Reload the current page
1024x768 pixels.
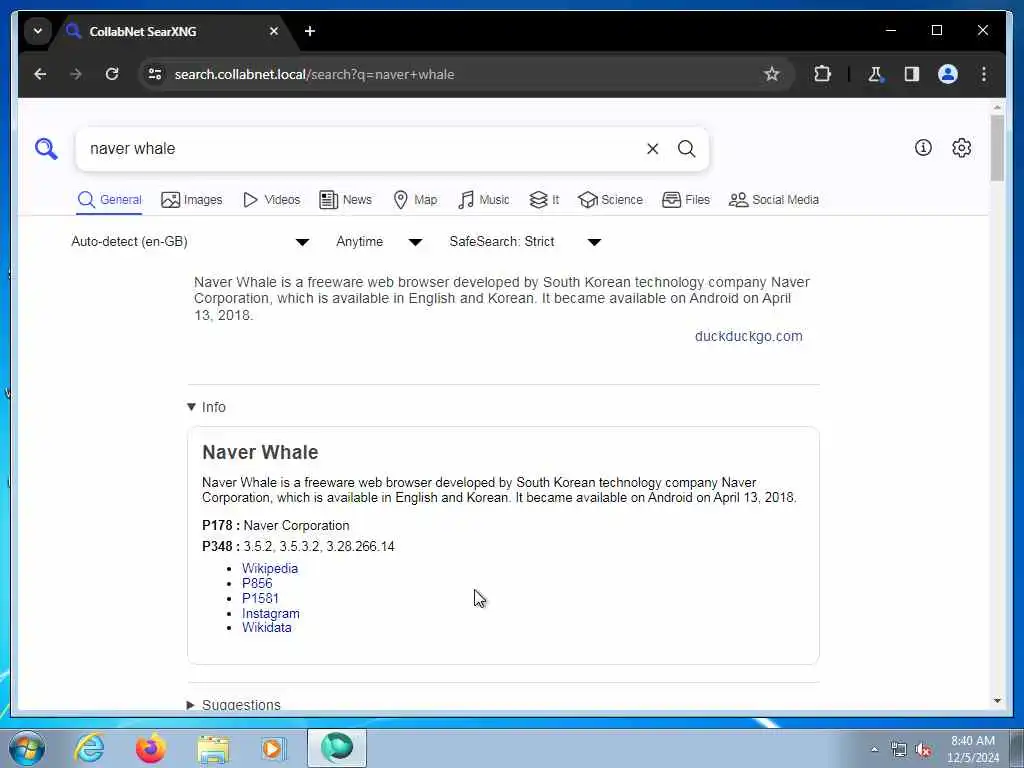(x=112, y=74)
